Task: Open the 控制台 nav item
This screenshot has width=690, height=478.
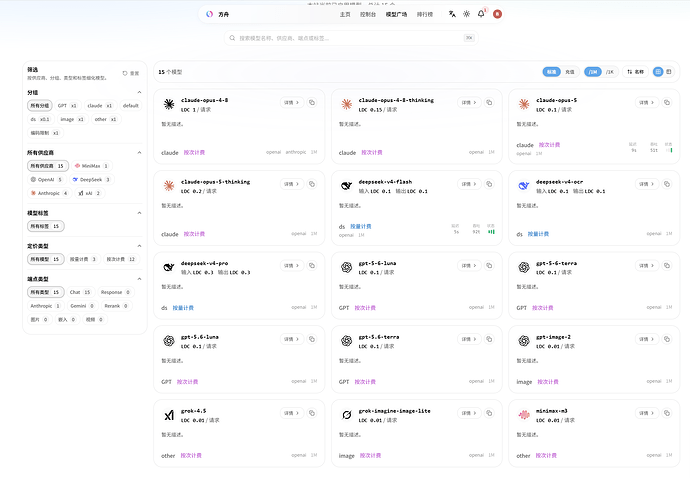Action: [368, 15]
